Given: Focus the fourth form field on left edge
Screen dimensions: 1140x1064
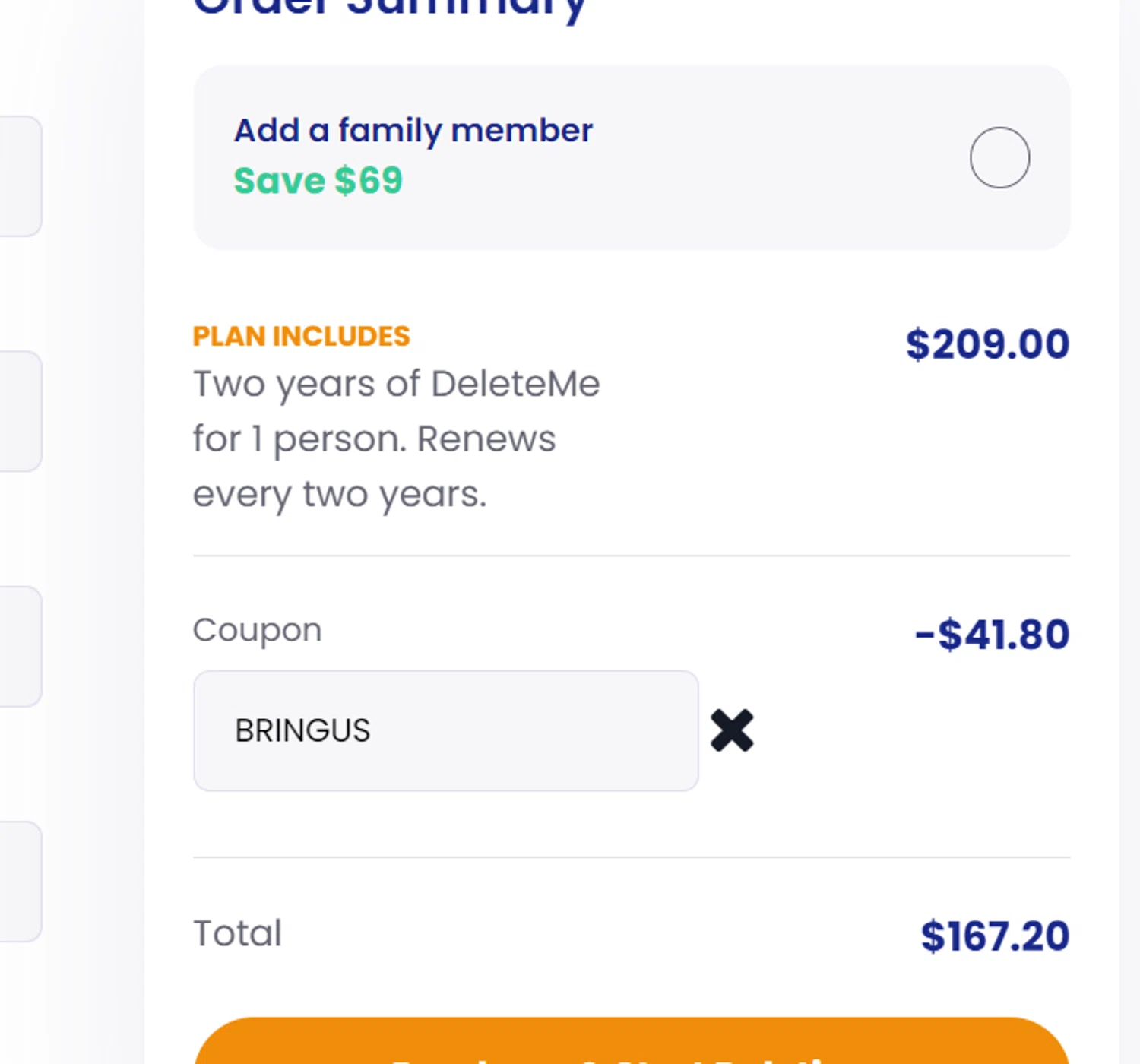Looking at the screenshot, I should tap(19, 881).
